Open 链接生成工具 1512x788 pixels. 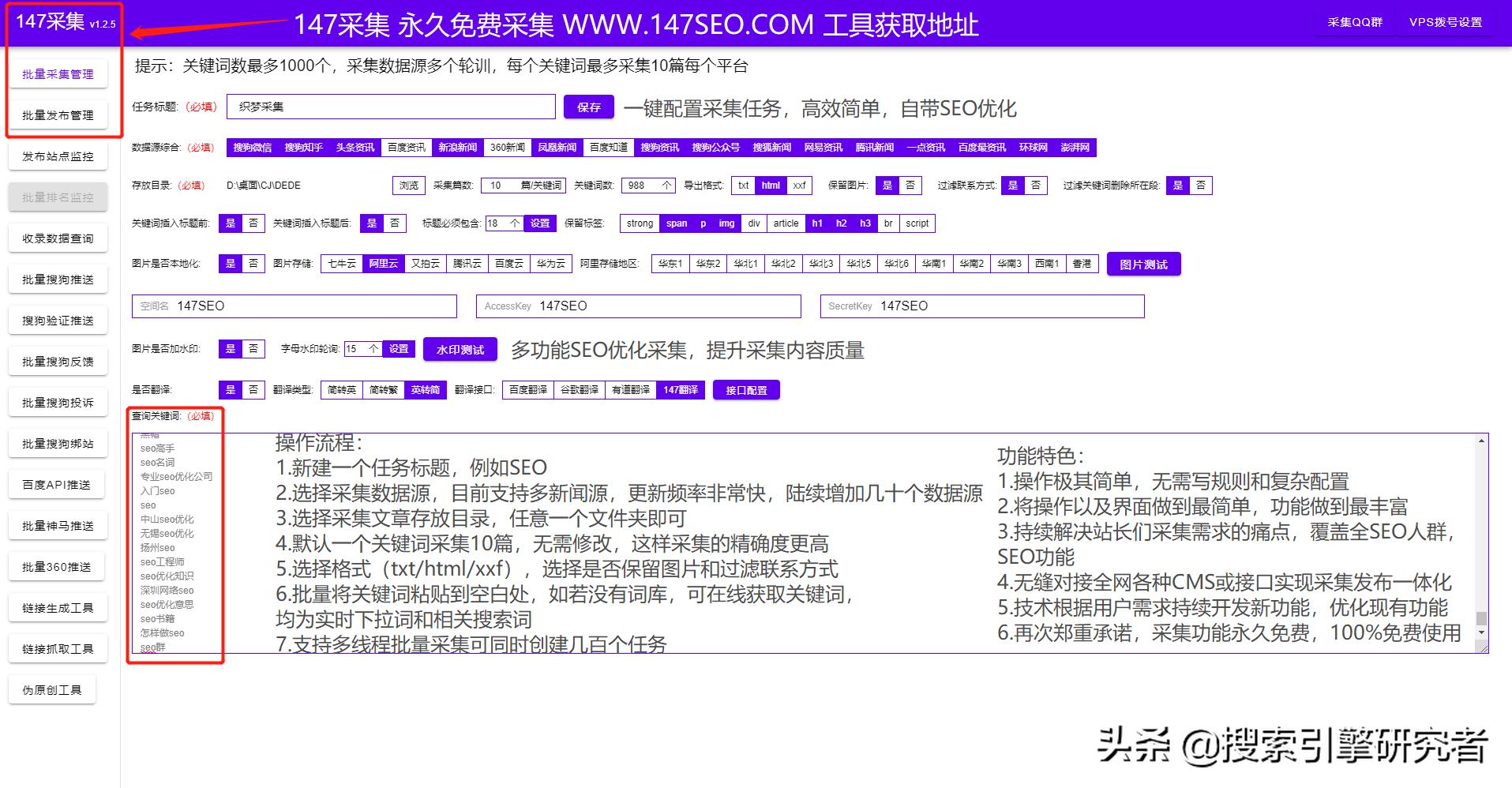click(57, 607)
